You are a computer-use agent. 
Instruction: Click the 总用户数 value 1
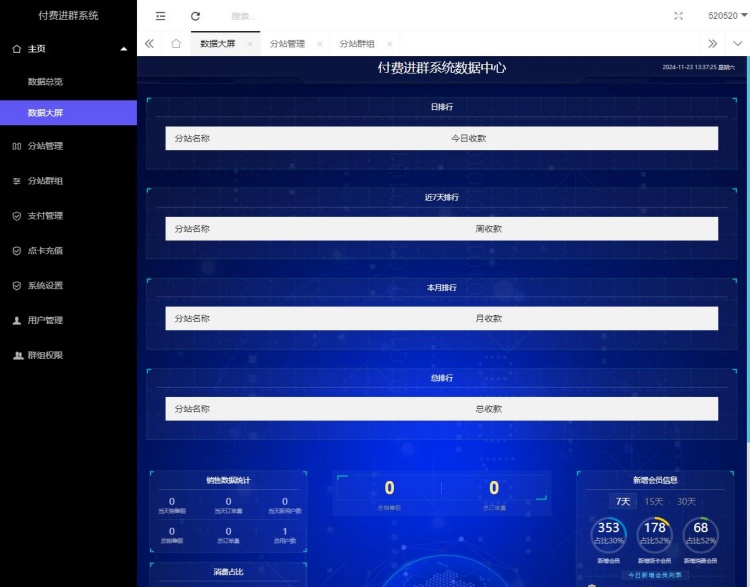tap(285, 532)
